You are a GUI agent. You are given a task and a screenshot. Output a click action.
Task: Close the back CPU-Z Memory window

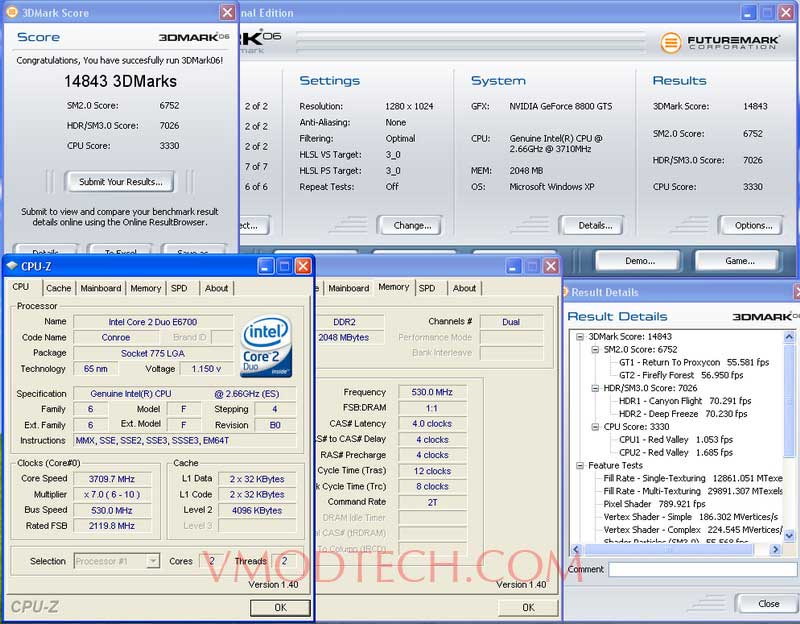point(551,266)
